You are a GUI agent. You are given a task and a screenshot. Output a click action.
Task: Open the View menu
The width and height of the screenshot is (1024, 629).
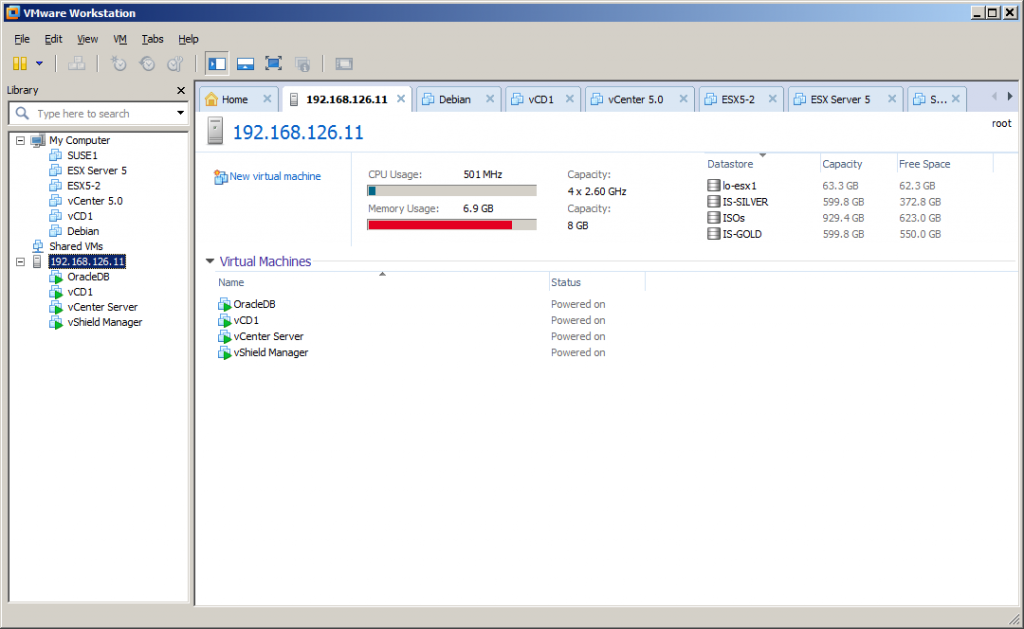click(87, 39)
